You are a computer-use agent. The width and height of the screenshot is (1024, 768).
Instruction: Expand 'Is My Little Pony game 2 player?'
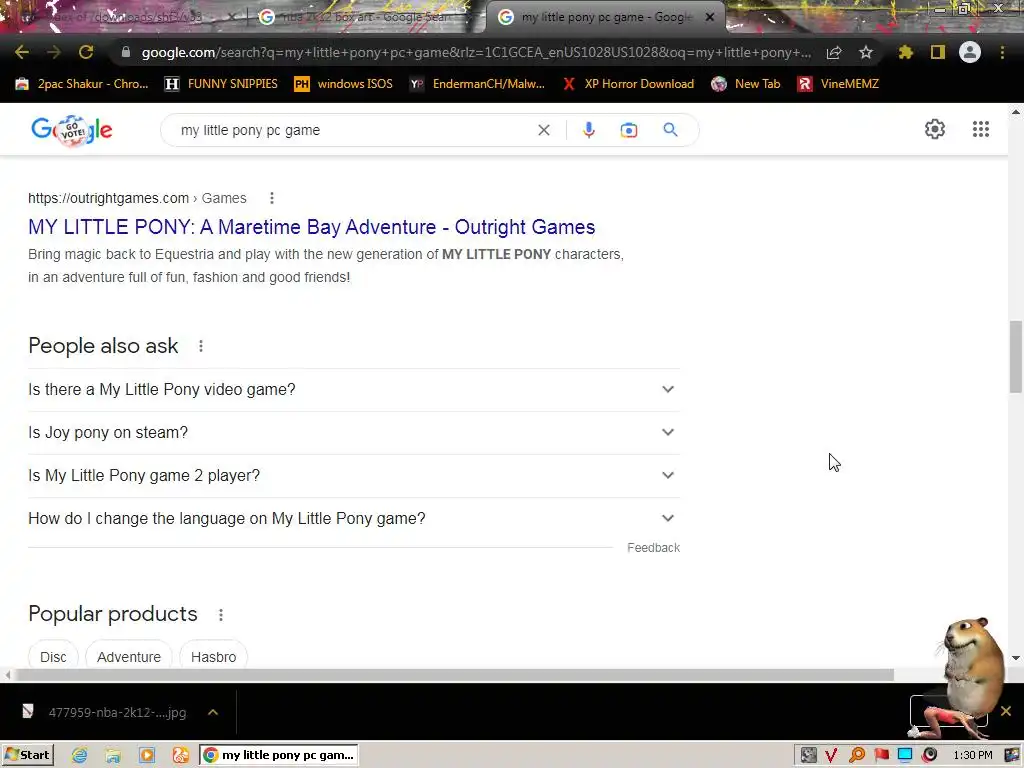coord(354,476)
